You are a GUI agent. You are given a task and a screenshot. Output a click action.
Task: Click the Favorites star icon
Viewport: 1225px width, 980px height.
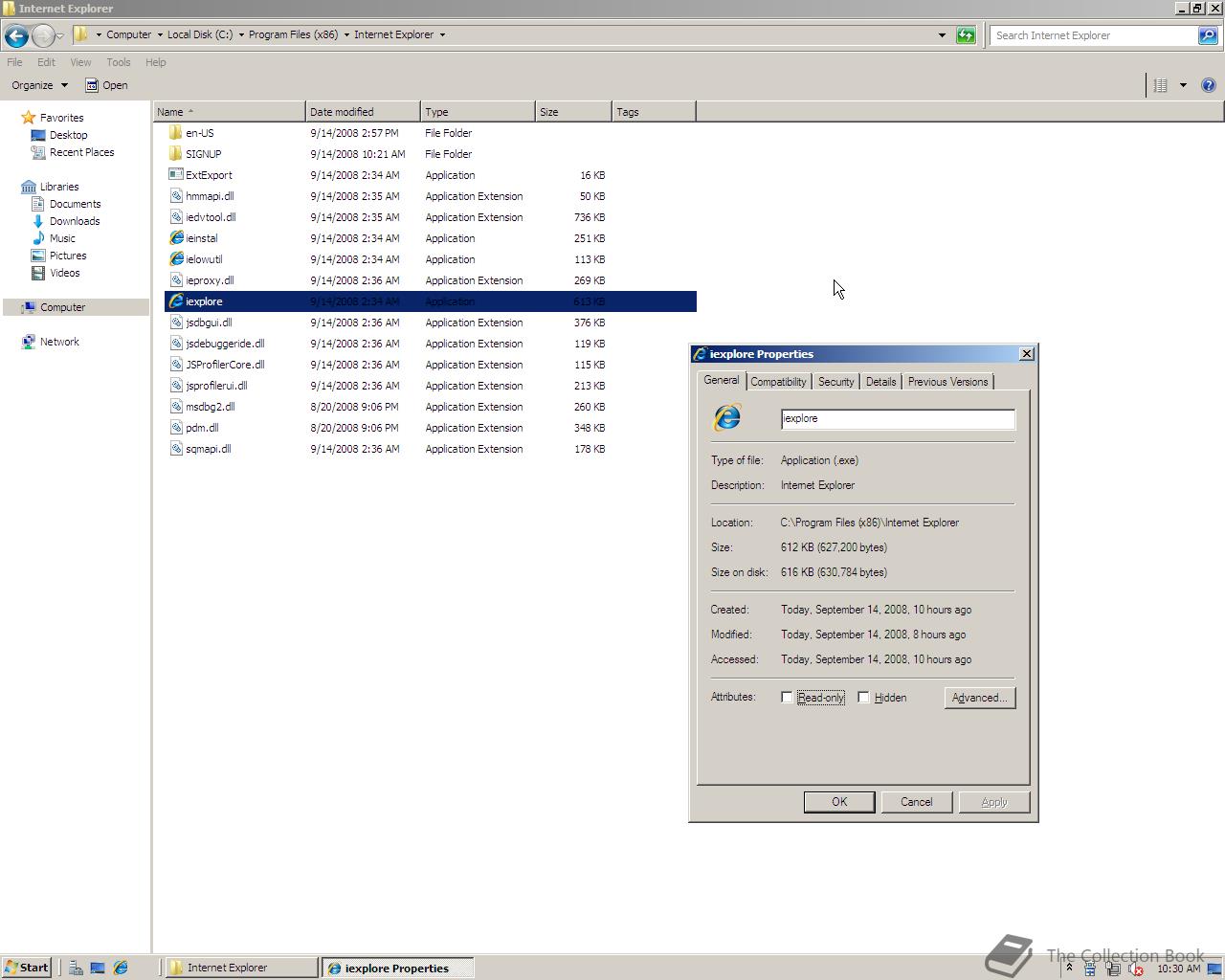pyautogui.click(x=28, y=118)
